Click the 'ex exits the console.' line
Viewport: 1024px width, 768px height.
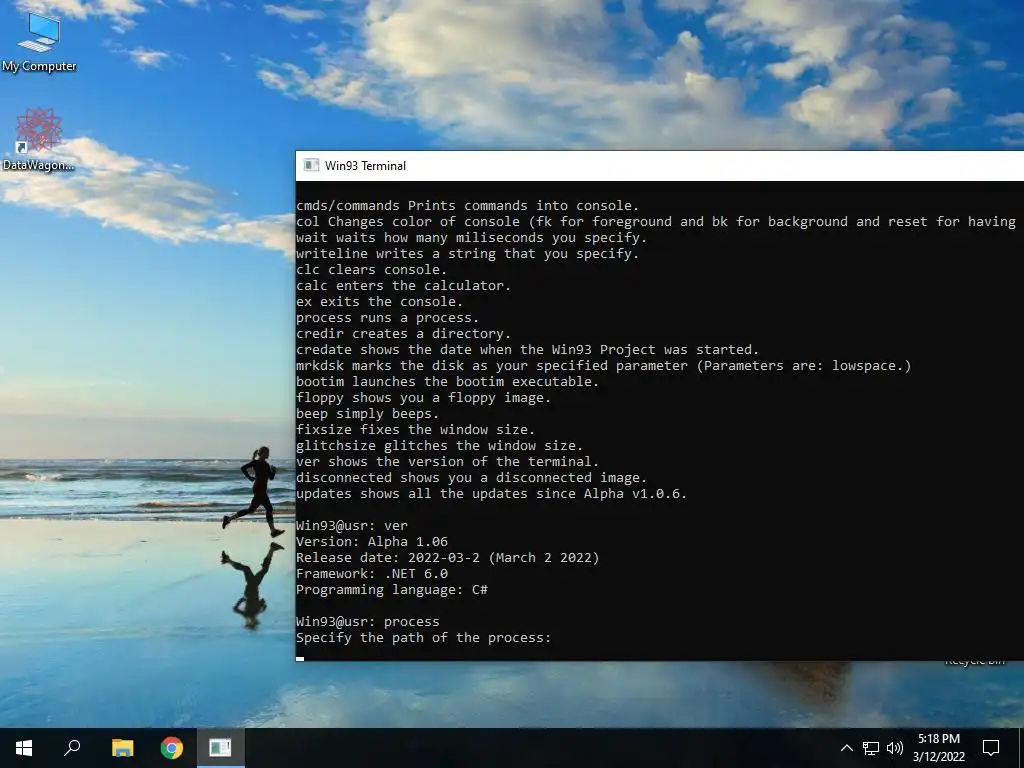pyautogui.click(x=379, y=302)
